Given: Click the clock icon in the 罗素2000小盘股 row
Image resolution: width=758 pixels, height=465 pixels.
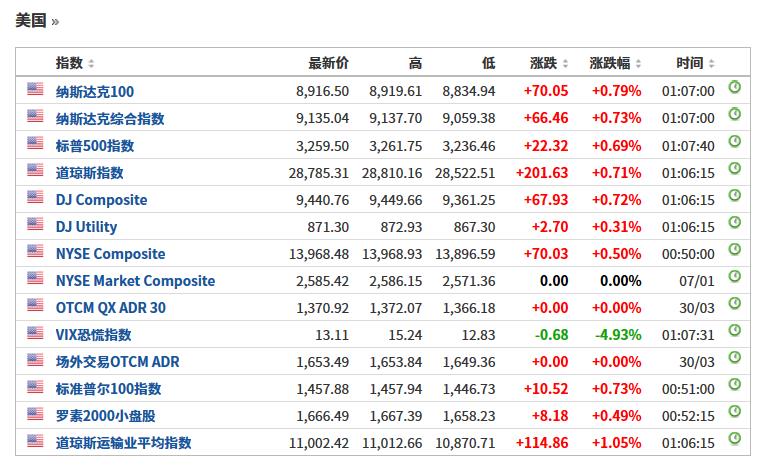Looking at the screenshot, I should [x=734, y=411].
